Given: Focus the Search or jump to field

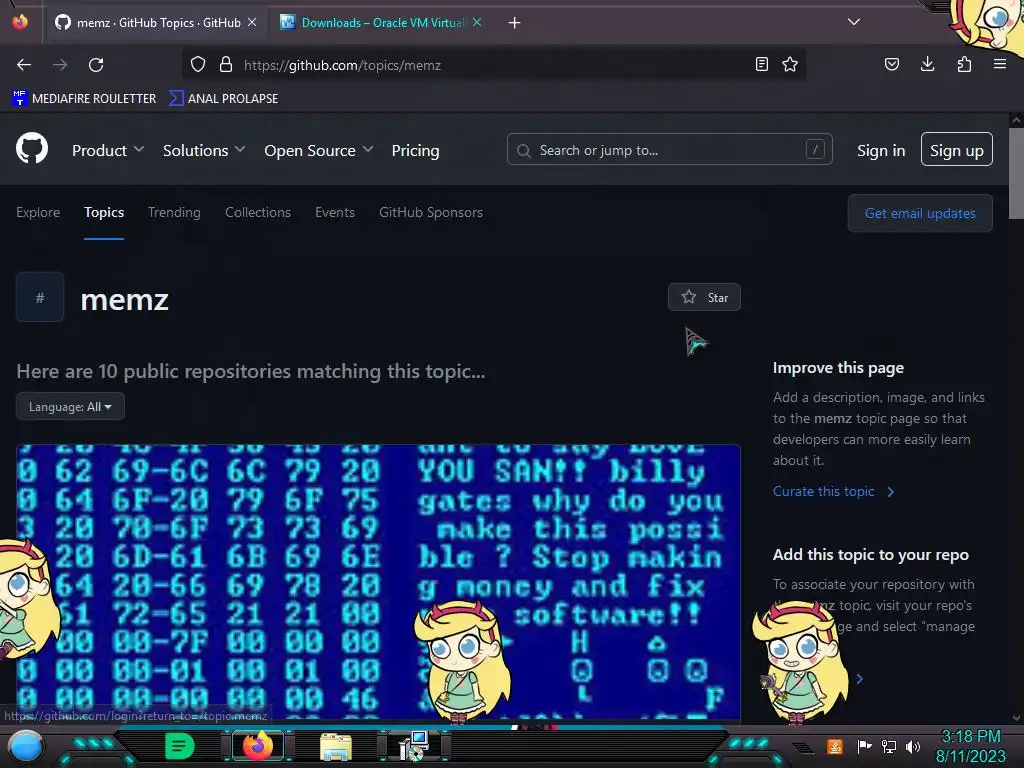Looking at the screenshot, I should tap(669, 150).
